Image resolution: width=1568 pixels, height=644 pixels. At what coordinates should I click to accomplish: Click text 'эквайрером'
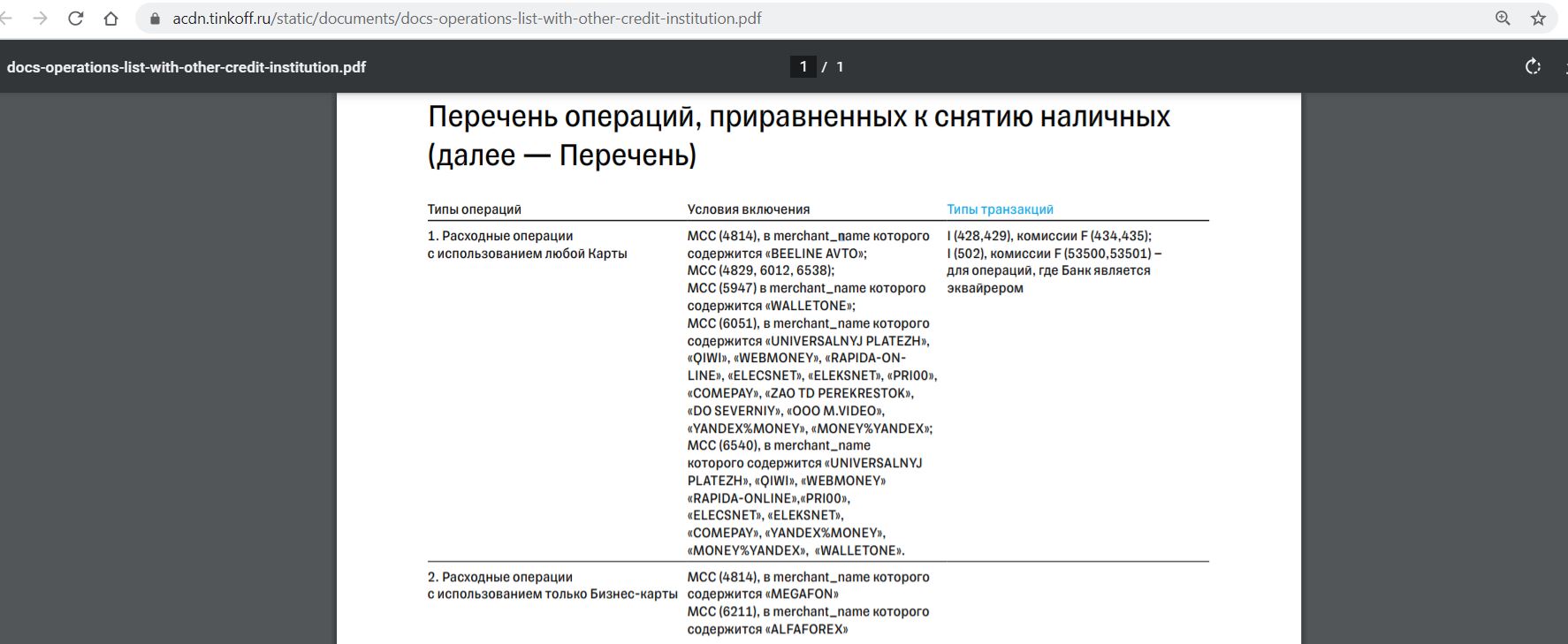[985, 288]
